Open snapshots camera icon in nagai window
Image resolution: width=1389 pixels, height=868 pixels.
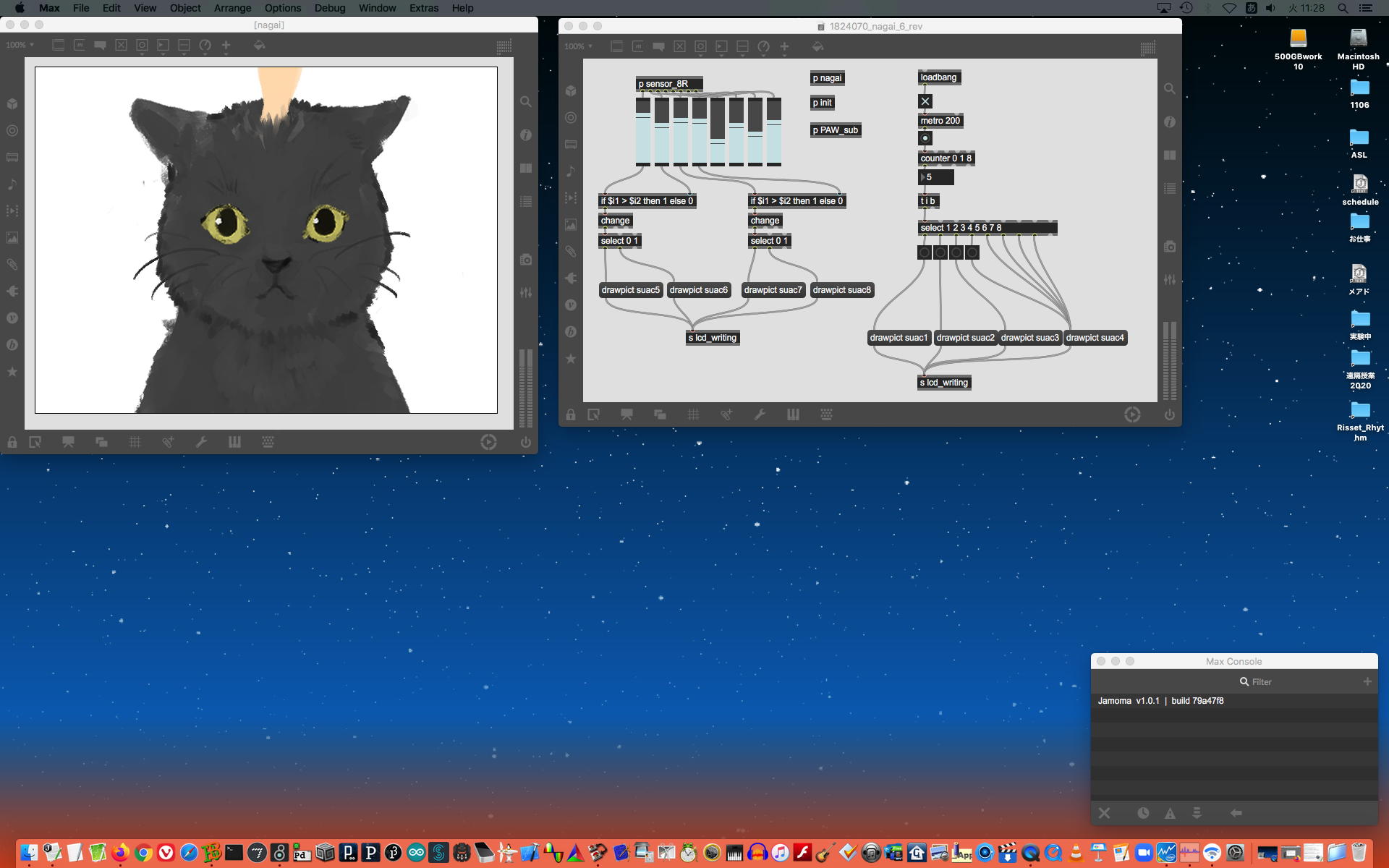[x=526, y=260]
